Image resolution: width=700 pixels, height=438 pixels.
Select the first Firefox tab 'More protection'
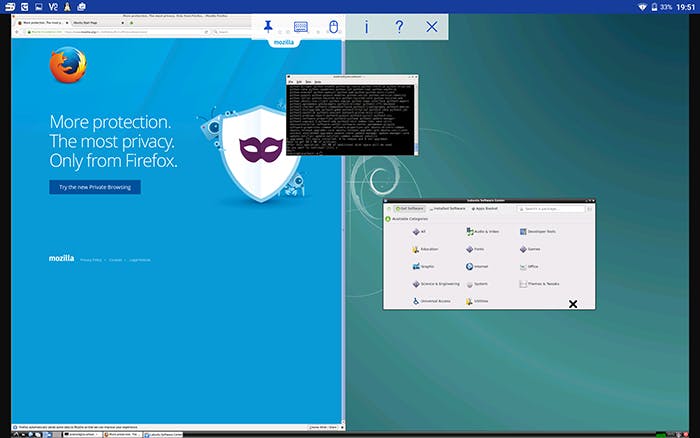[41, 22]
